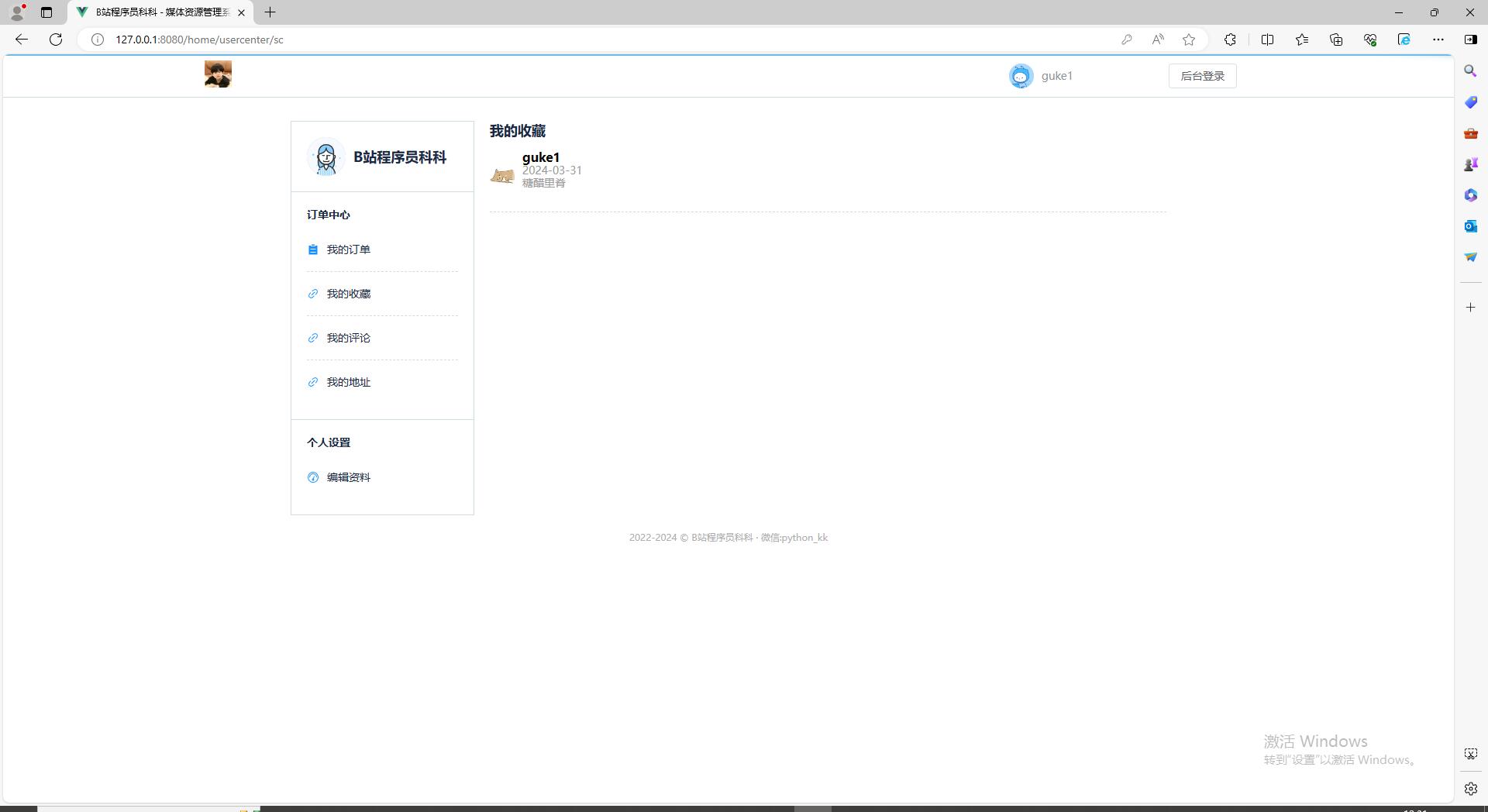Click the 个人设置 section heading
This screenshot has width=1488, height=812.
[x=329, y=442]
